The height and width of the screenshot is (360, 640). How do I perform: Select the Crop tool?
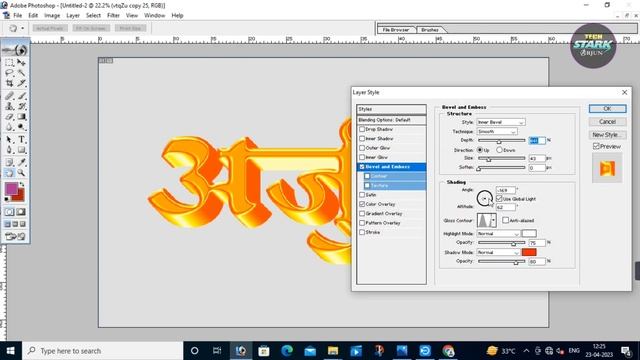tap(9, 83)
